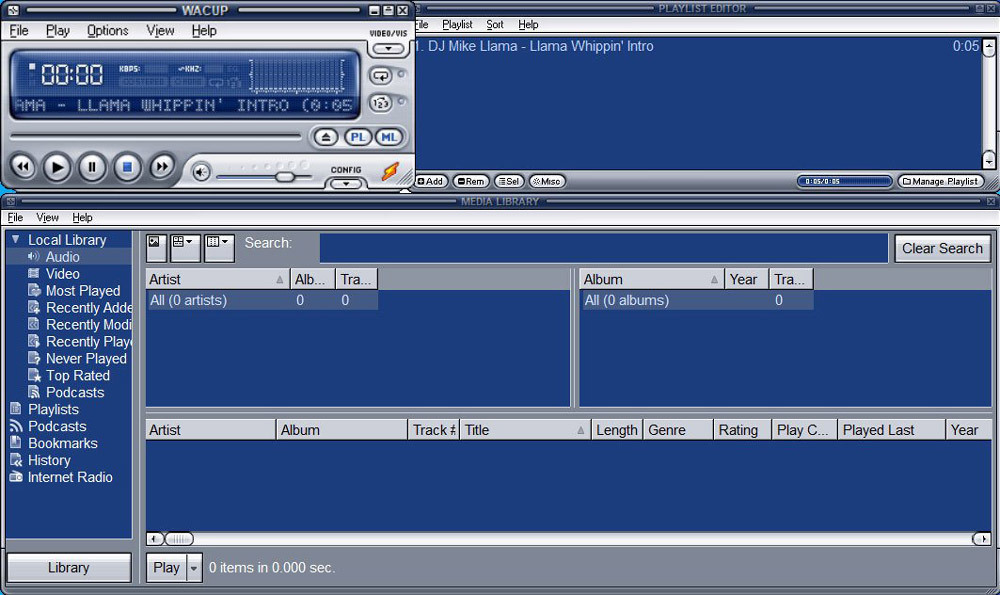The height and width of the screenshot is (595, 1000).
Task: Open Internet Radio in the sidebar
Action: (69, 477)
